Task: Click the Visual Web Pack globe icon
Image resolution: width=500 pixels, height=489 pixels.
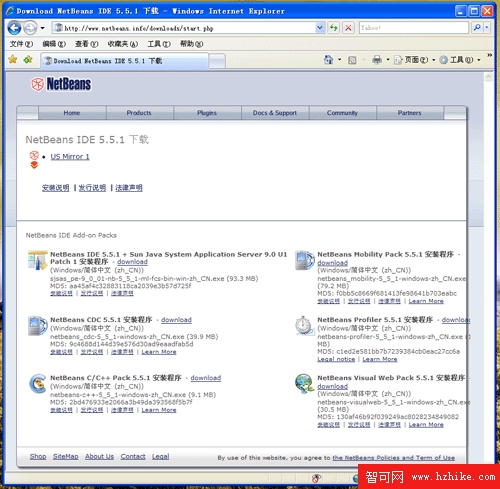Action: (x=305, y=384)
